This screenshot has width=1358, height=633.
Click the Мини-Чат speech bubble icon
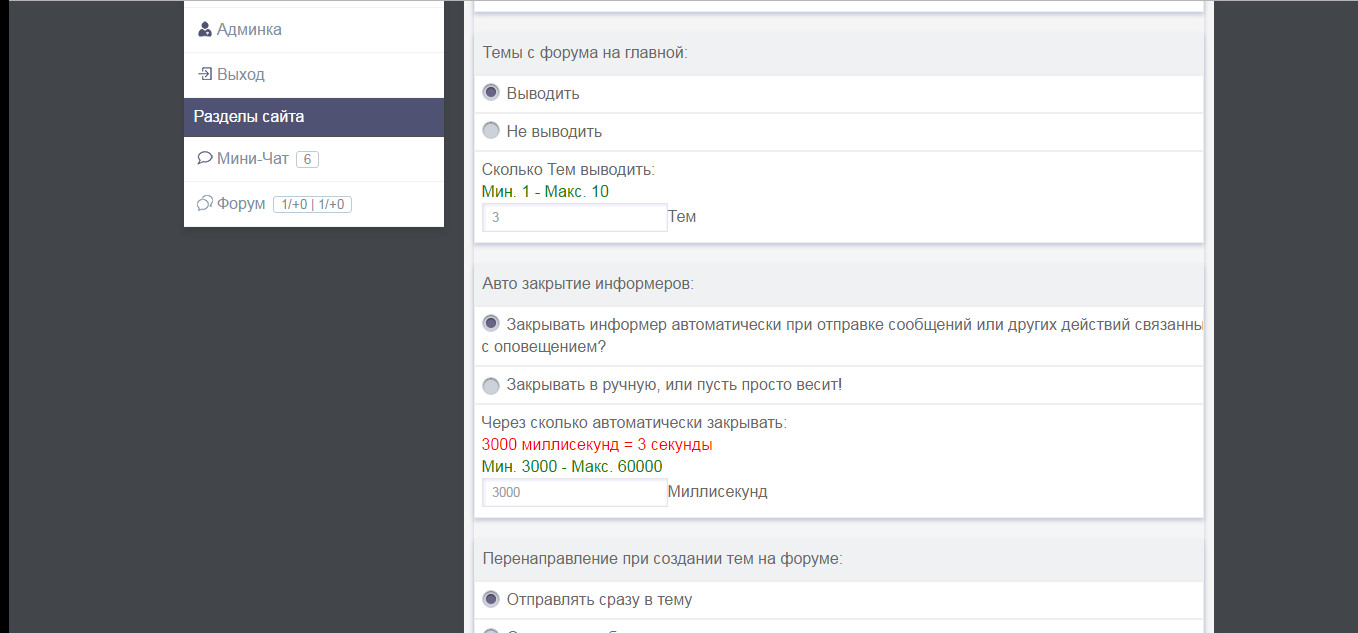click(x=204, y=158)
